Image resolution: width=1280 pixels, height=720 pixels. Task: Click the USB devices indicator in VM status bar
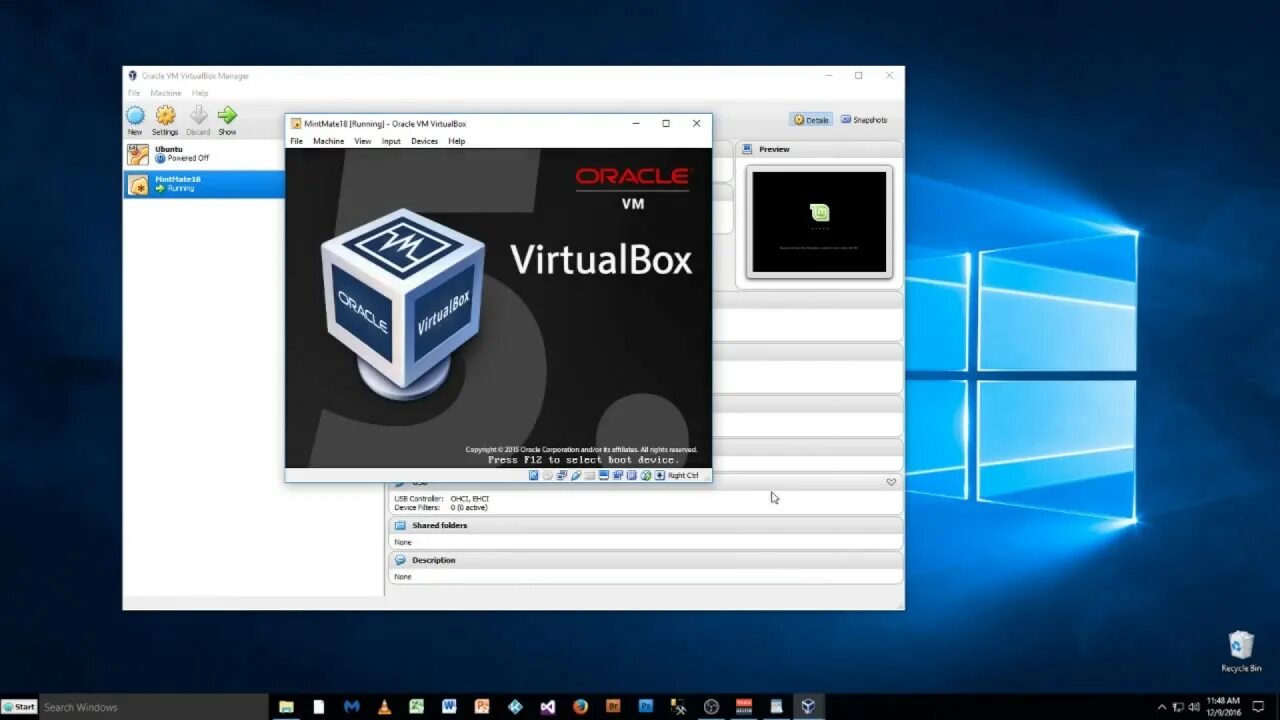pos(575,475)
